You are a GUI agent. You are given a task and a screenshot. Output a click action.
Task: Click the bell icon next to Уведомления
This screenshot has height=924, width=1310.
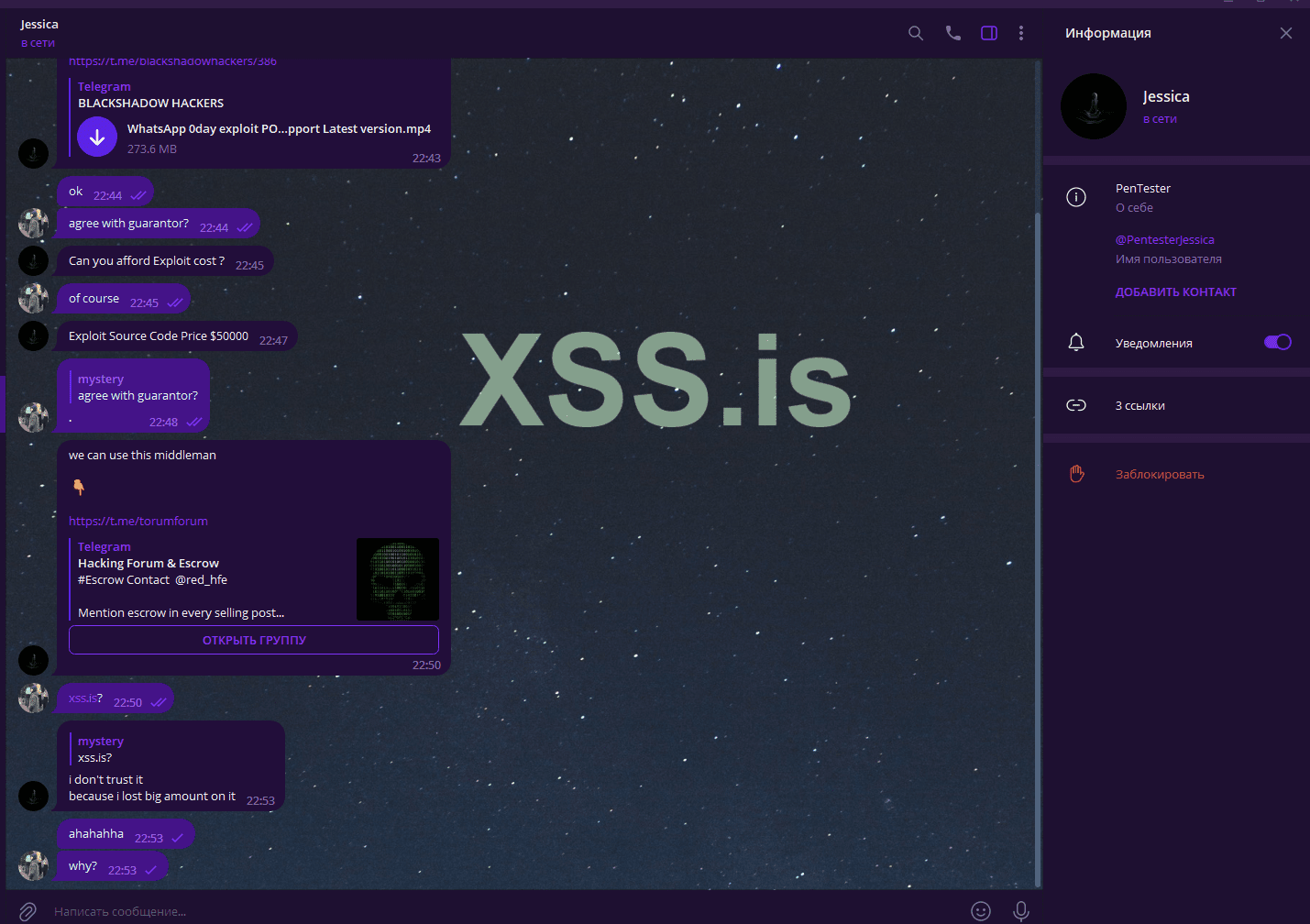(x=1076, y=342)
